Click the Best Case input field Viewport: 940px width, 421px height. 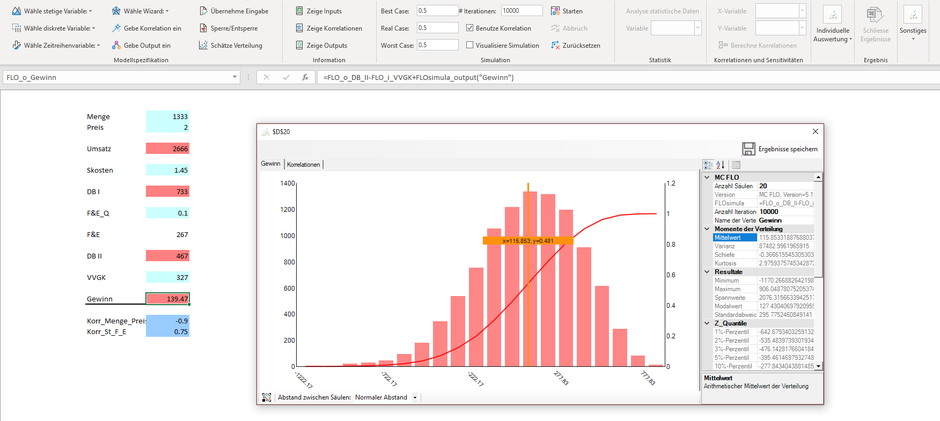[x=437, y=11]
